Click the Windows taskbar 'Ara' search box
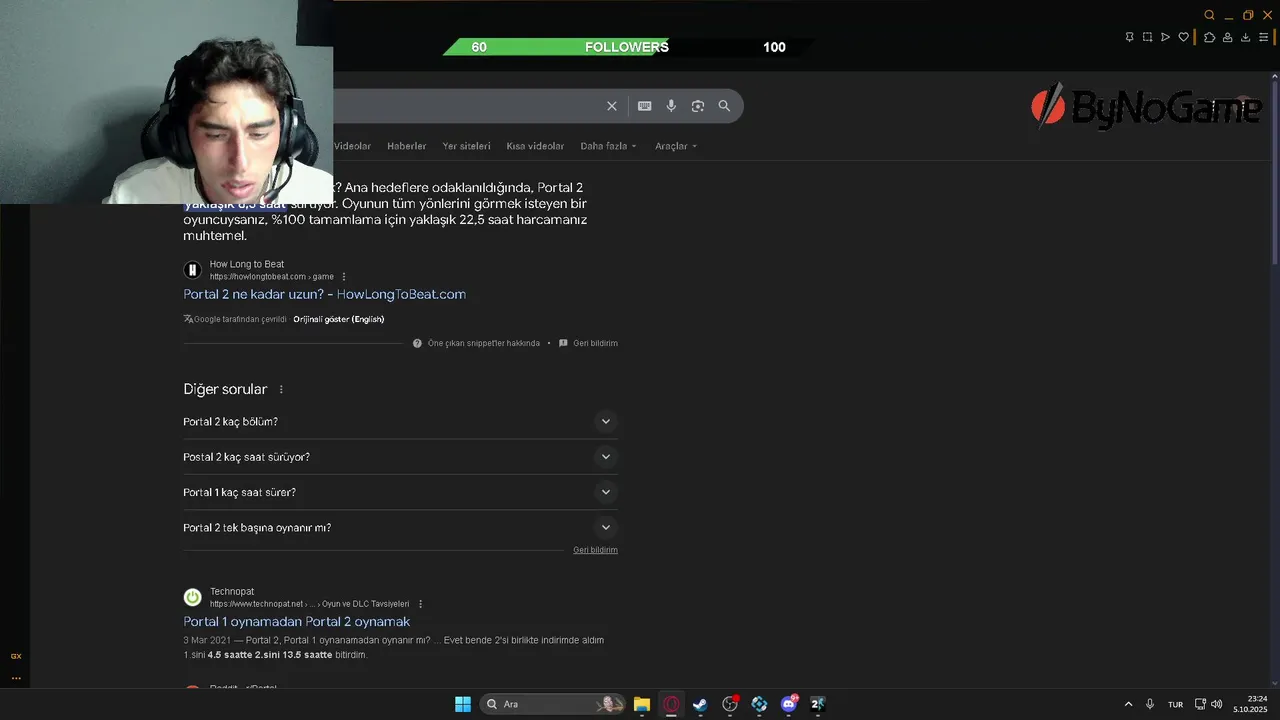This screenshot has height=720, width=1280. tap(553, 704)
